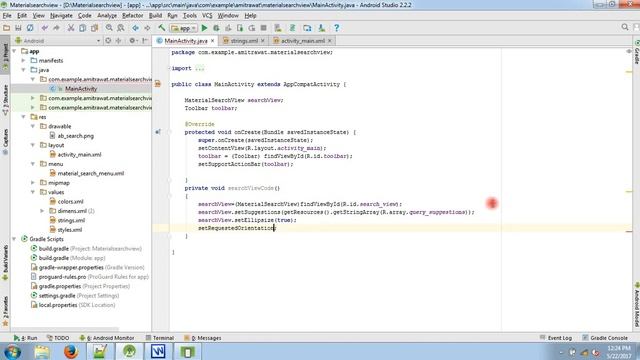Select styles.xml in values folder

point(69,229)
